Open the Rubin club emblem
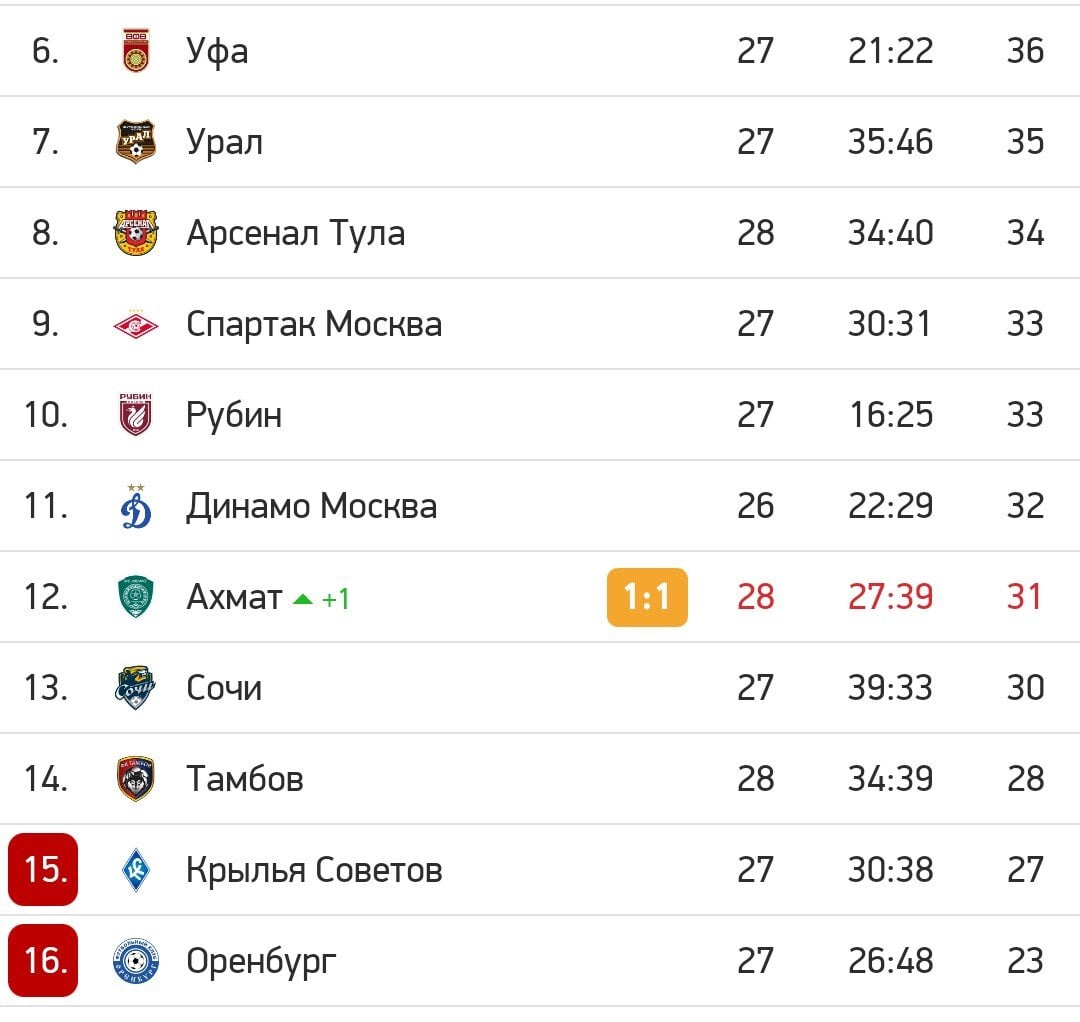The height and width of the screenshot is (1022, 1080). point(136,415)
